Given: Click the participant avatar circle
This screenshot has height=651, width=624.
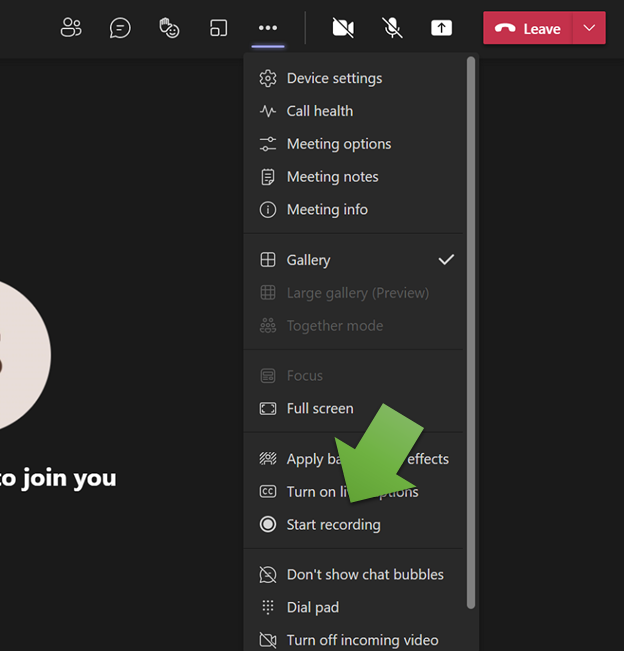Looking at the screenshot, I should (25, 355).
